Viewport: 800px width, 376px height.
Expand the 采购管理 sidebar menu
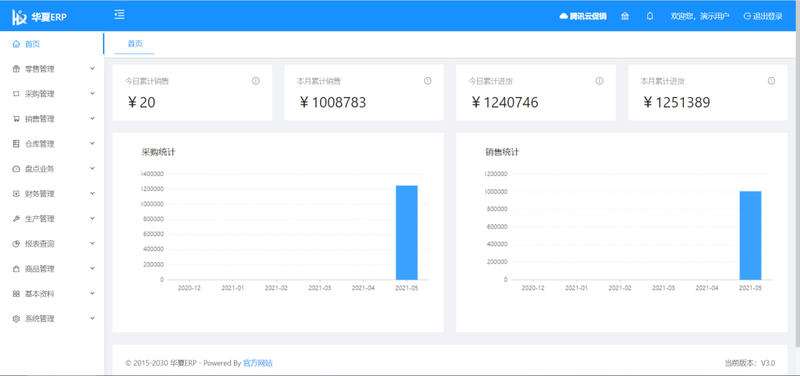pos(52,94)
